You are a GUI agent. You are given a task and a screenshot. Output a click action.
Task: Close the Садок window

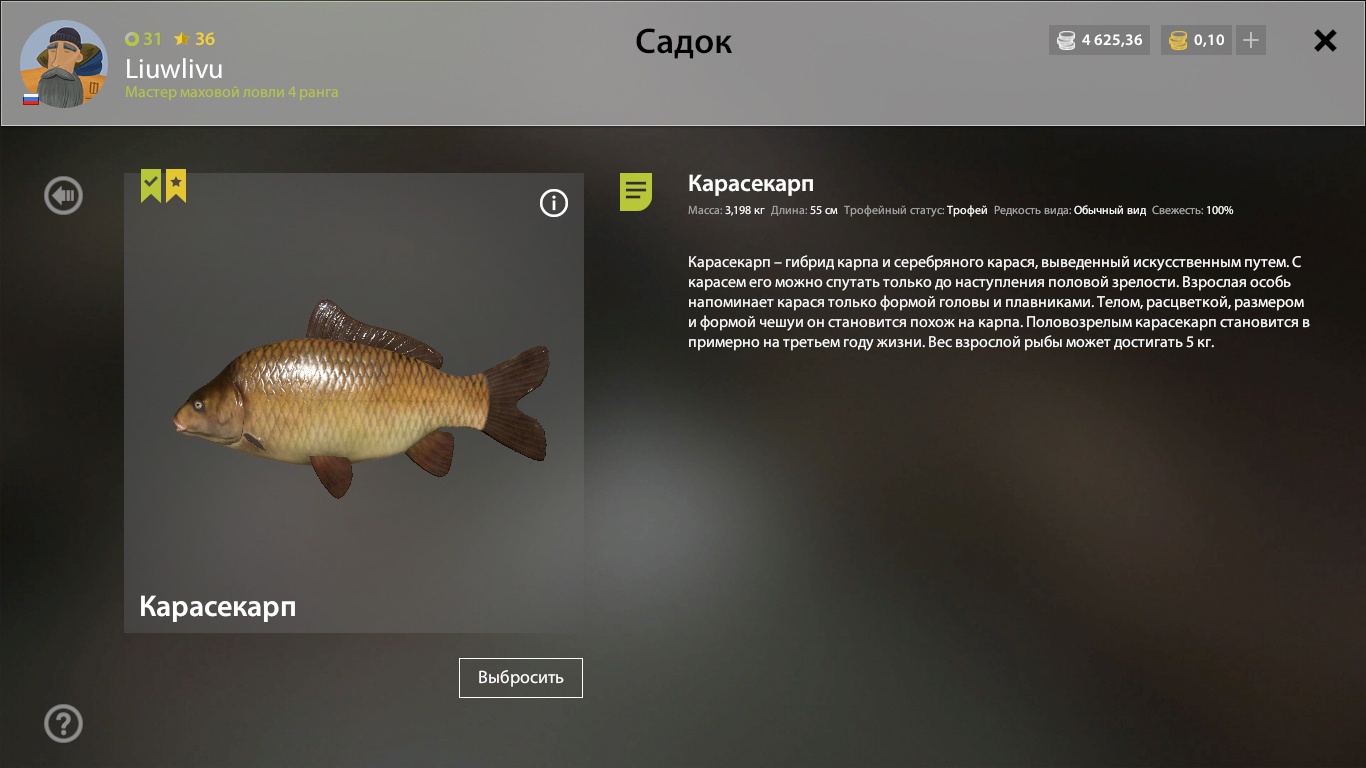[x=1325, y=40]
